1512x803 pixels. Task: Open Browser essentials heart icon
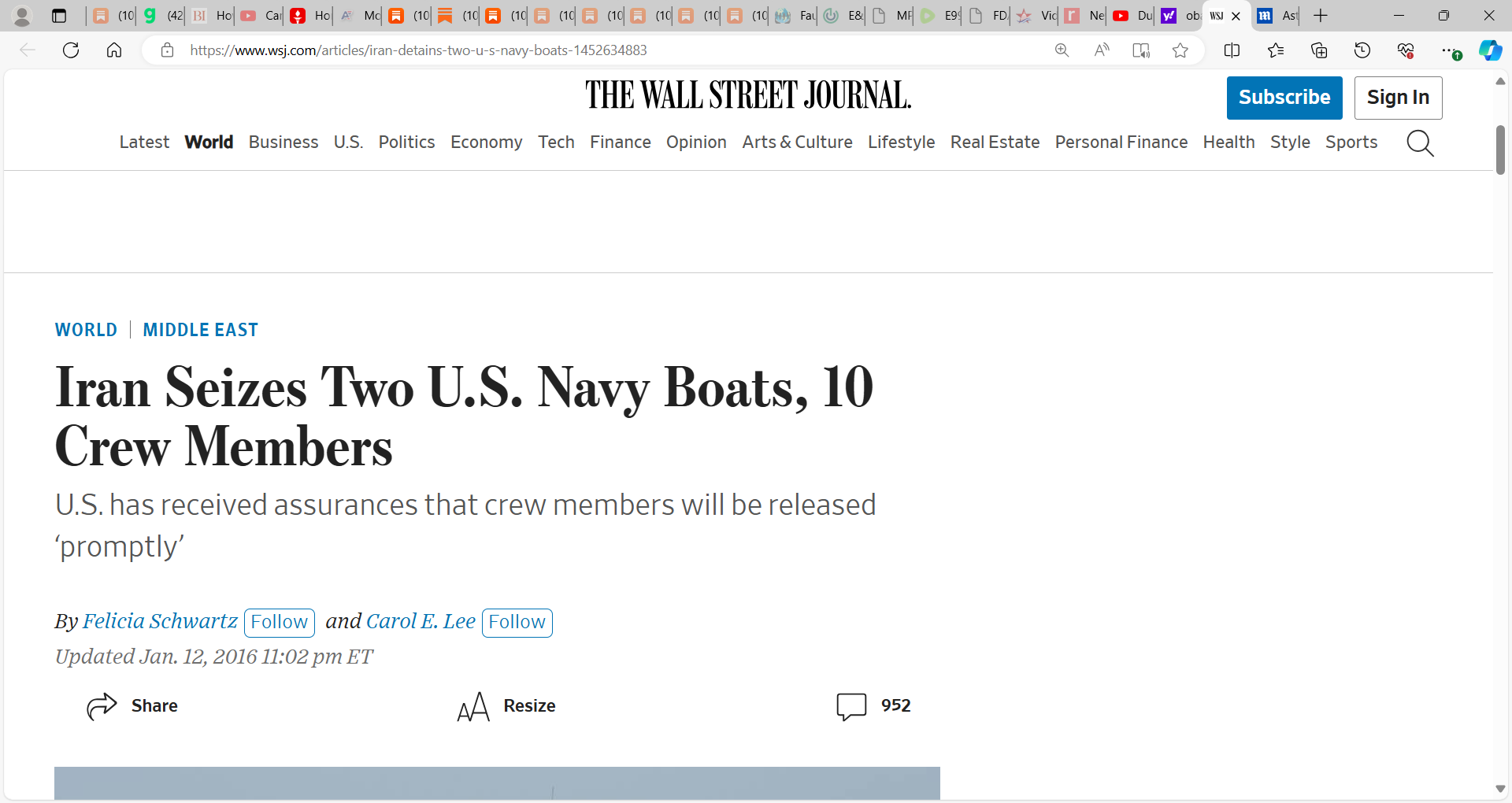coord(1406,50)
